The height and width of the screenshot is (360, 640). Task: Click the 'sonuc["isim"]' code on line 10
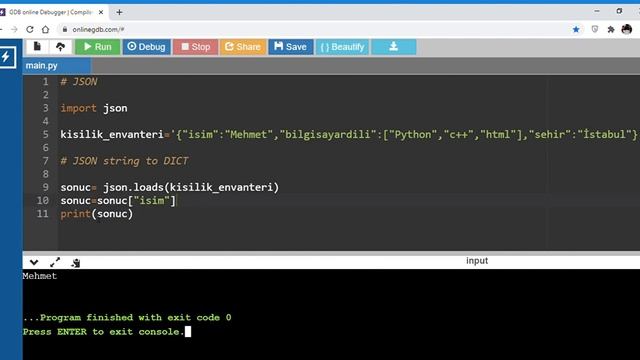136,201
